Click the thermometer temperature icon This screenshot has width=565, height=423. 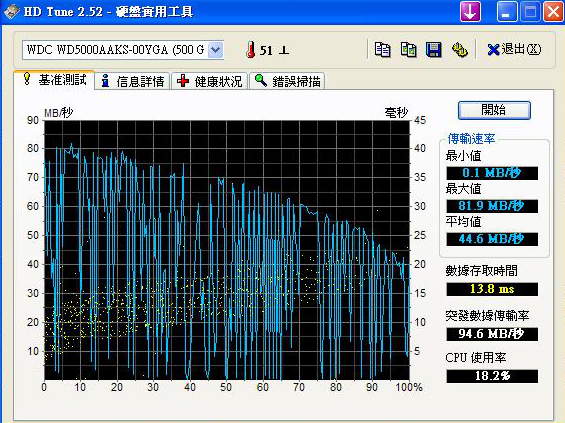[x=250, y=49]
